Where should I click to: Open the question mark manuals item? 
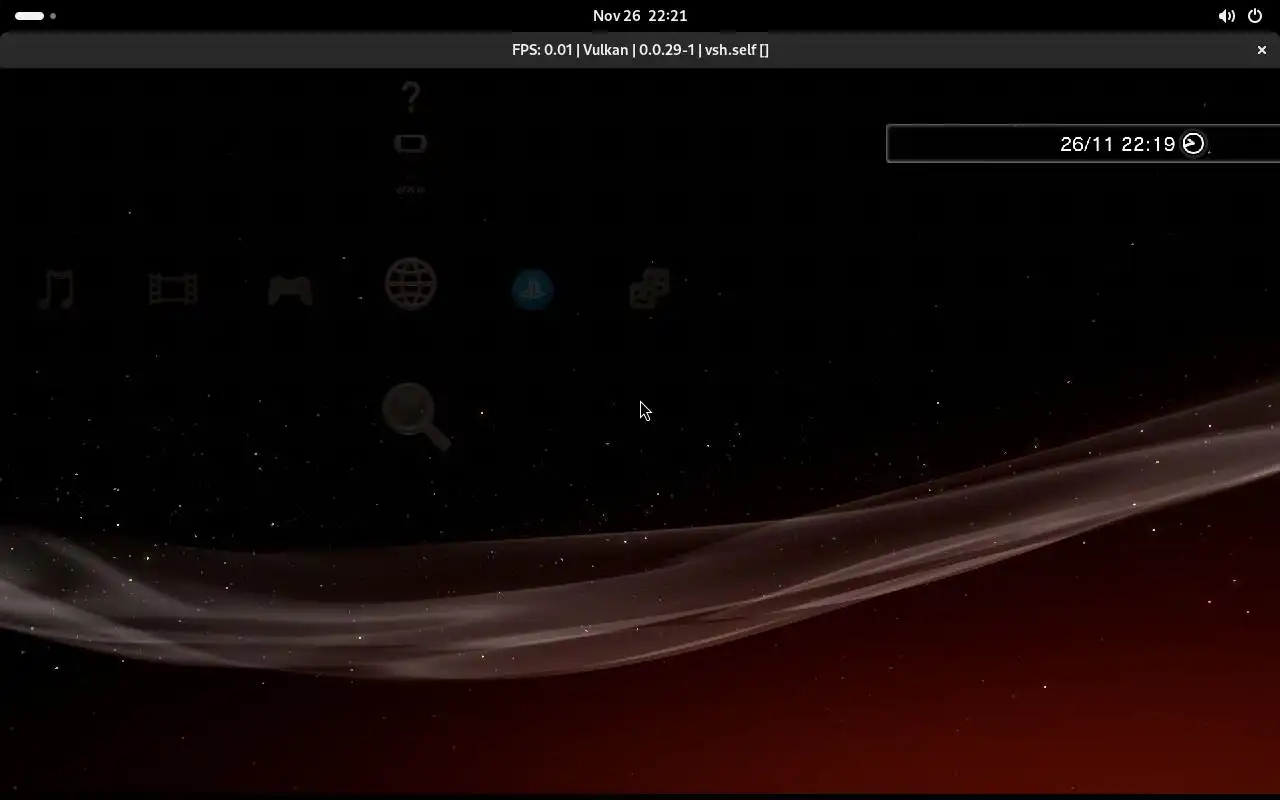[x=410, y=97]
